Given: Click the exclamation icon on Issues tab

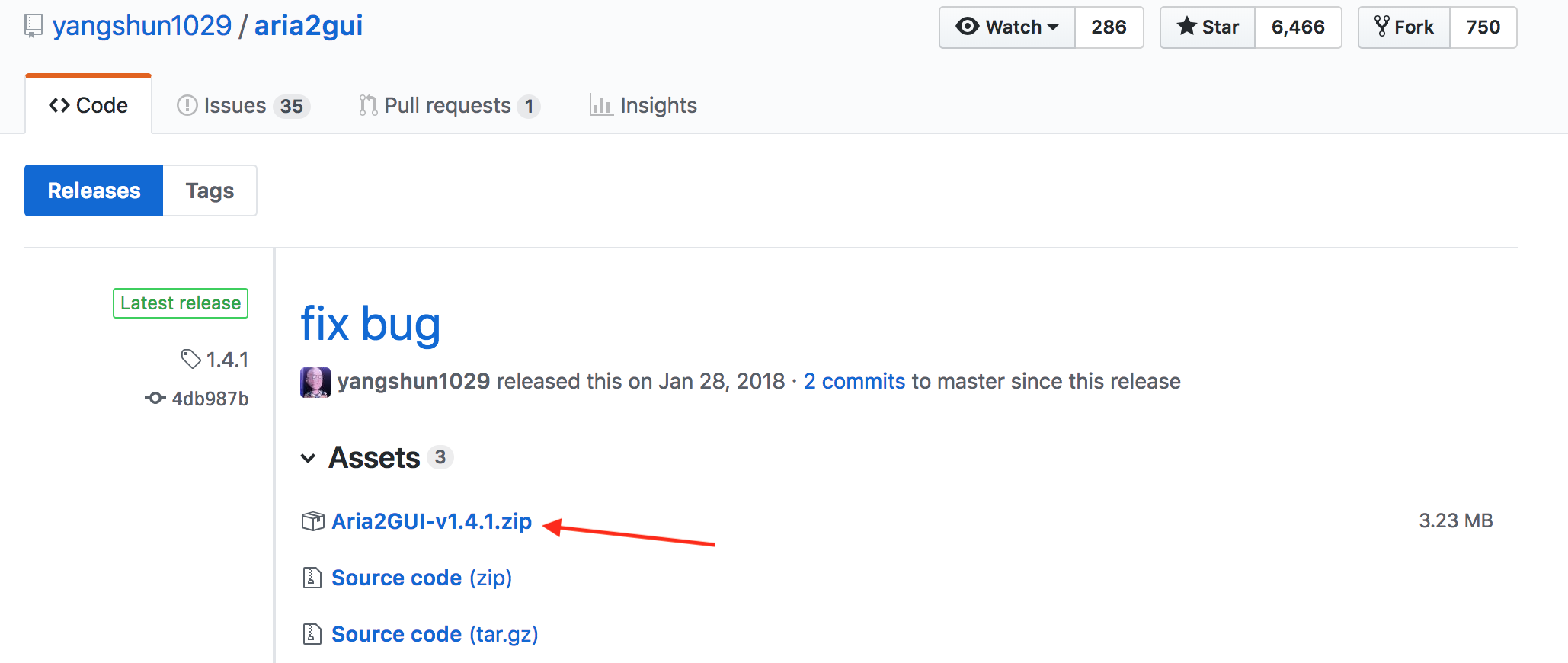Looking at the screenshot, I should [x=187, y=105].
